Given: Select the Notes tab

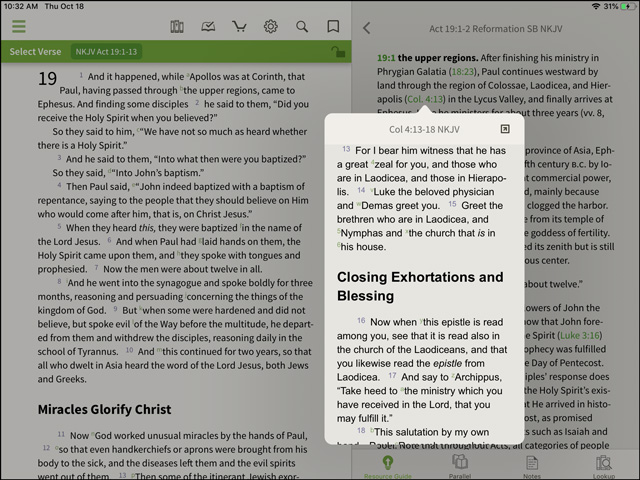Looking at the screenshot, I should point(532,467).
